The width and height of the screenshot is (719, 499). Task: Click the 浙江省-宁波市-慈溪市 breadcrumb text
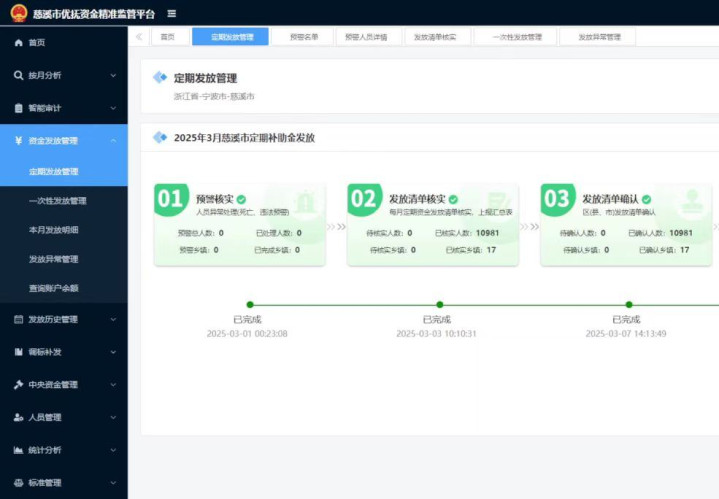[x=214, y=96]
